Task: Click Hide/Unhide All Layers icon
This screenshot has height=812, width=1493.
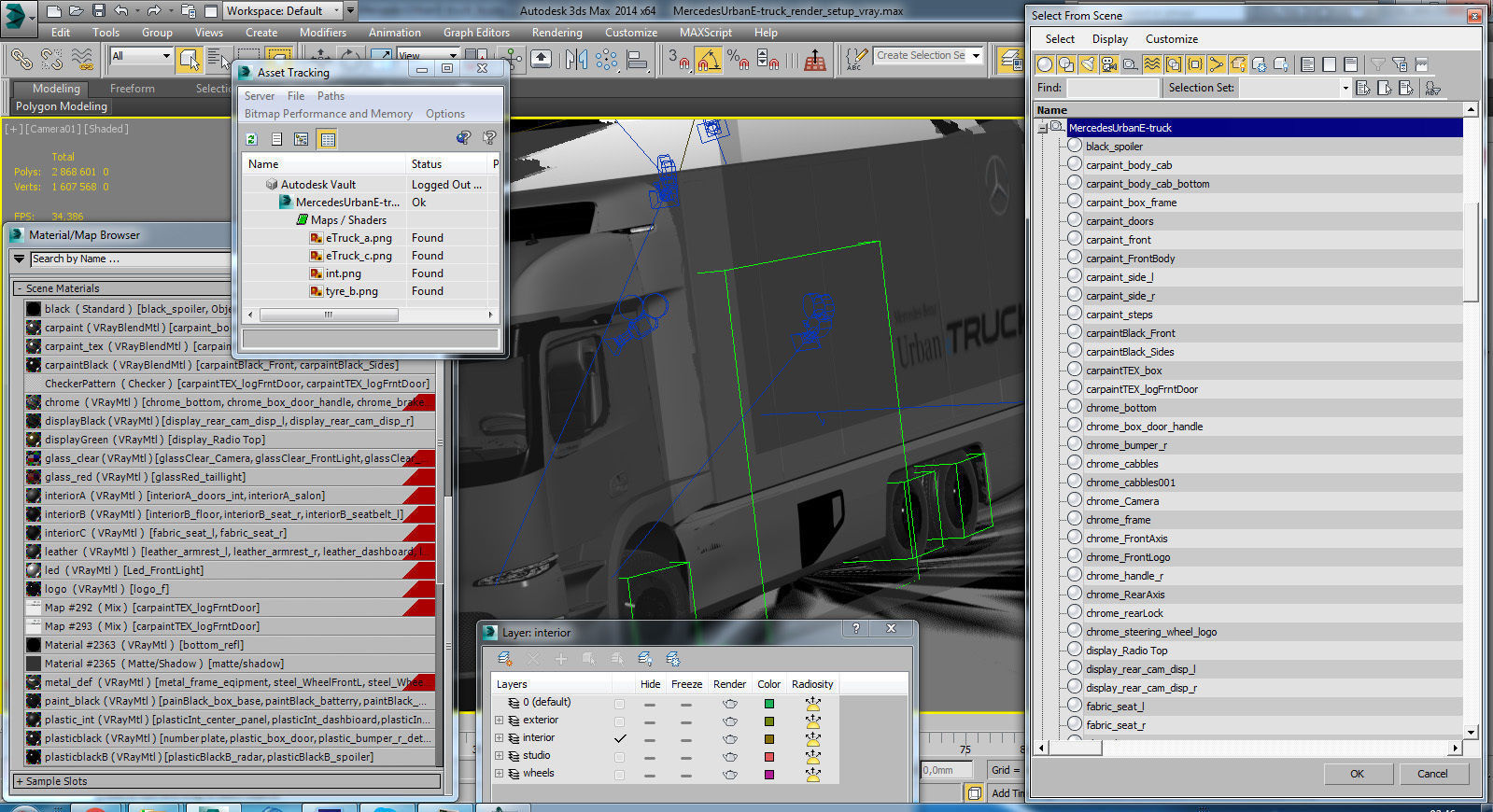Action: click(645, 659)
